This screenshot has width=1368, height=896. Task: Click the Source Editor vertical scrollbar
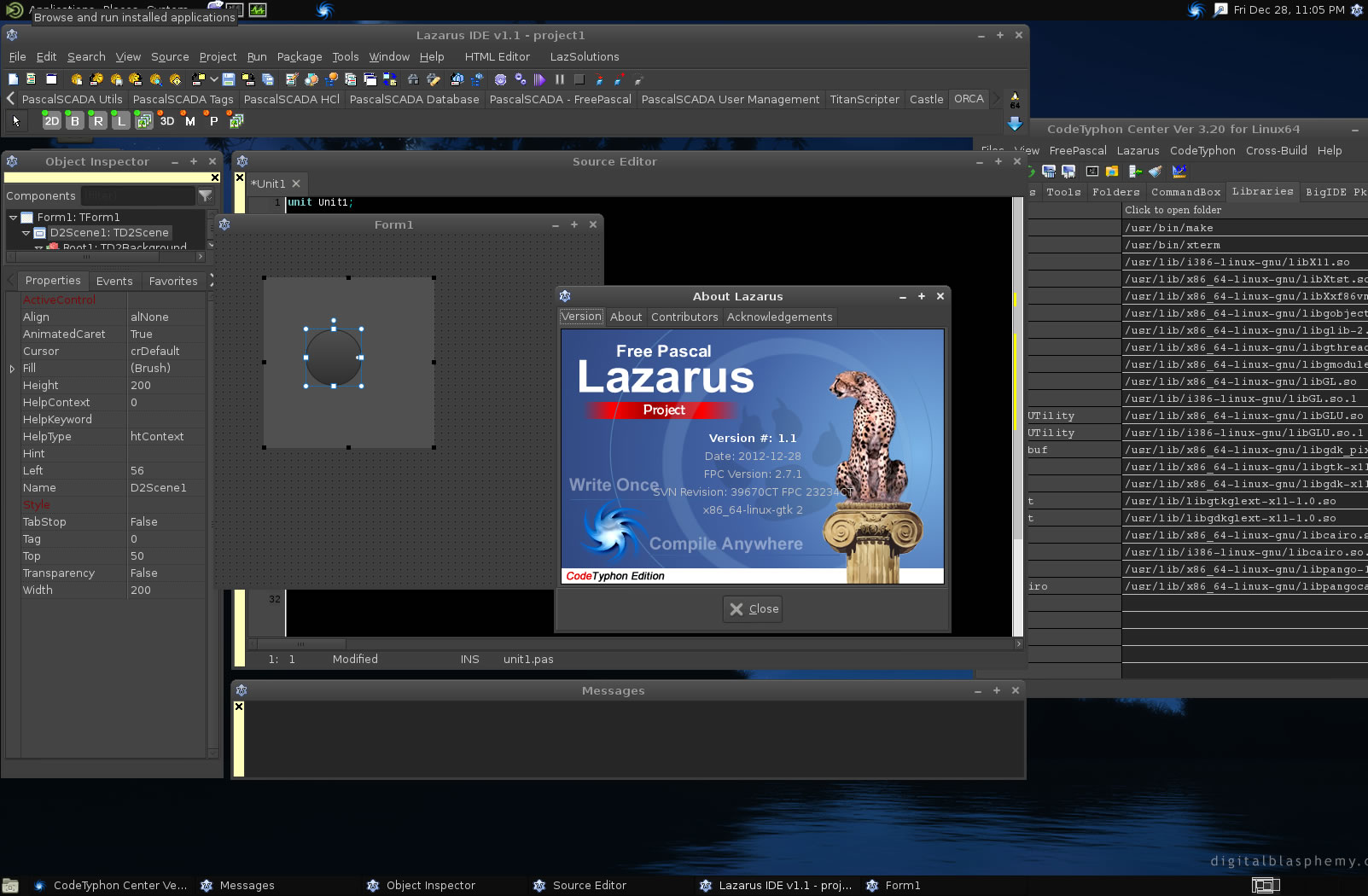tap(1017, 416)
